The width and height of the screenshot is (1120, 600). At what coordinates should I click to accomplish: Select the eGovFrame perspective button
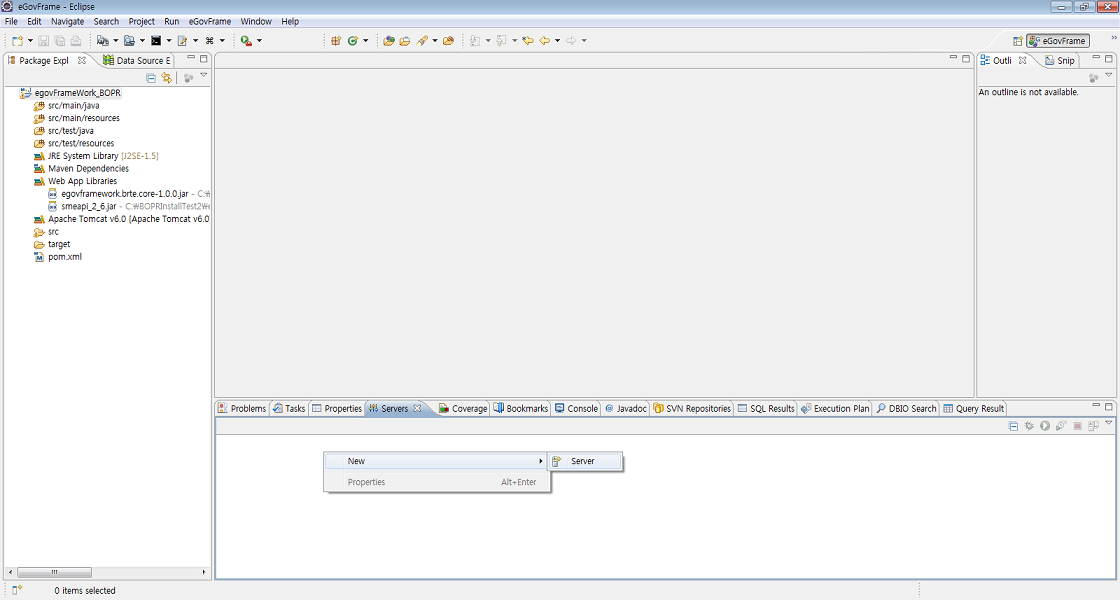tap(1057, 41)
